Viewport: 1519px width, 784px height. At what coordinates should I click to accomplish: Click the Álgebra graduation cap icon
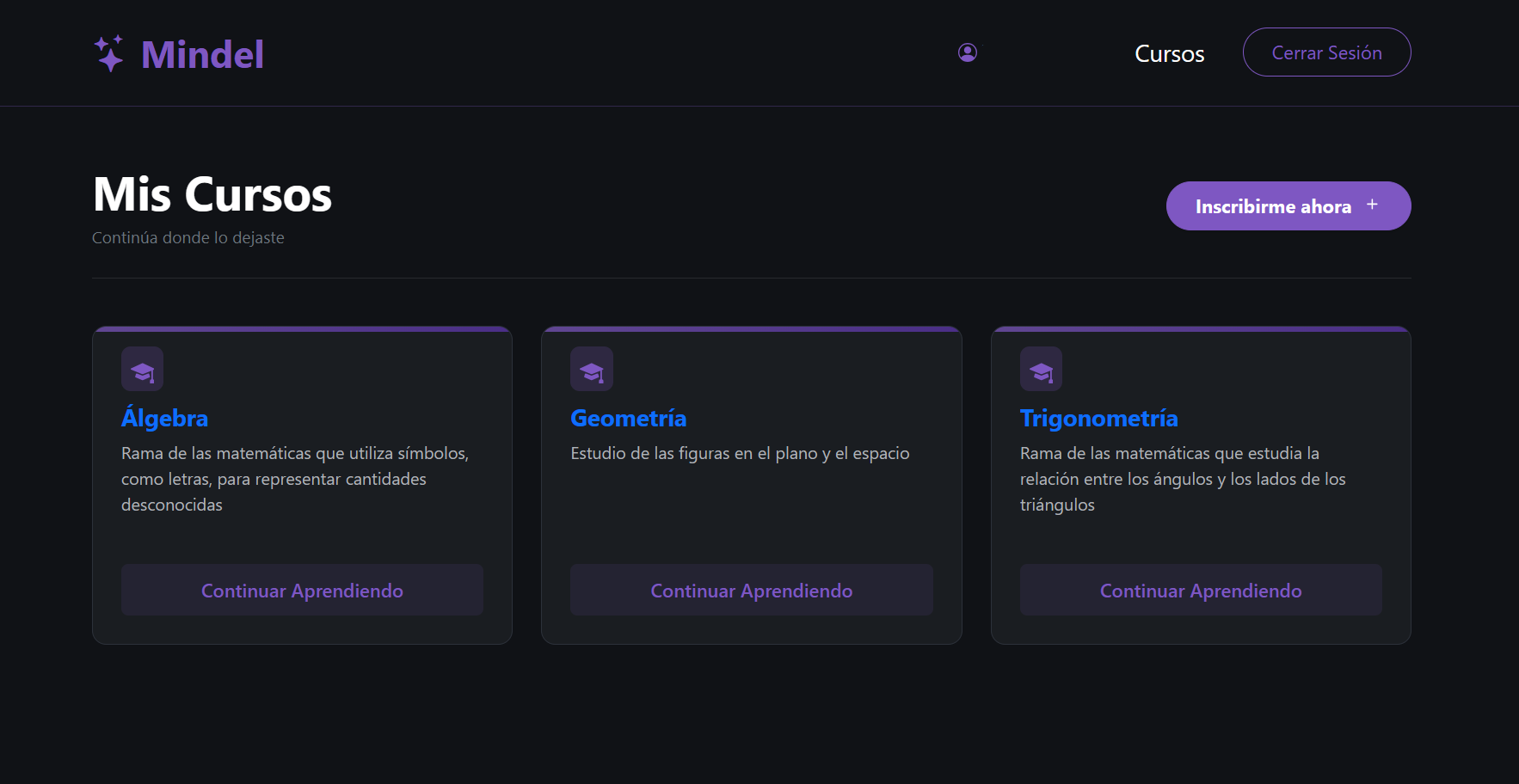(143, 370)
